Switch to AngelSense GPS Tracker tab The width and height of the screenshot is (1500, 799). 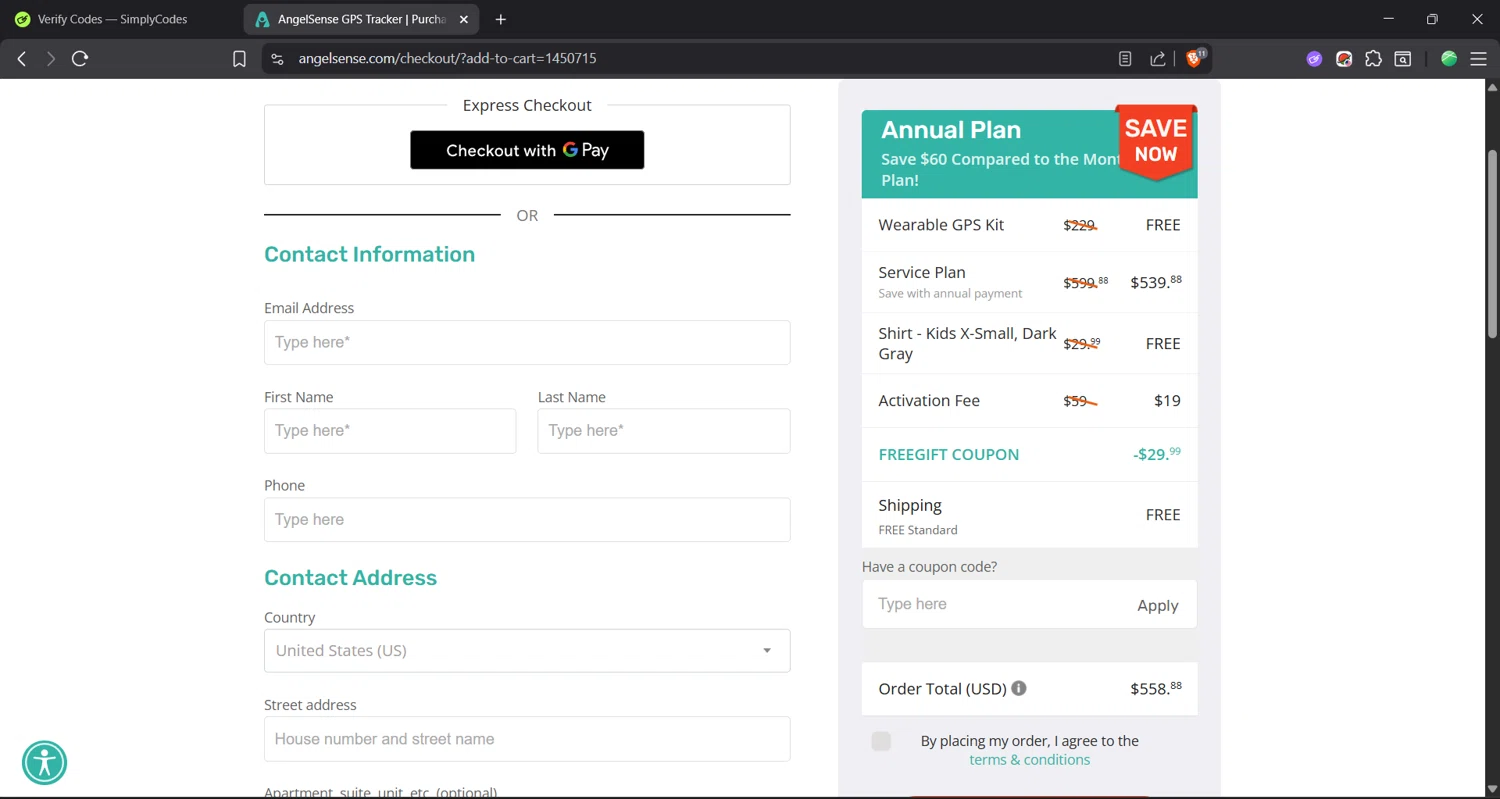pyautogui.click(x=360, y=19)
